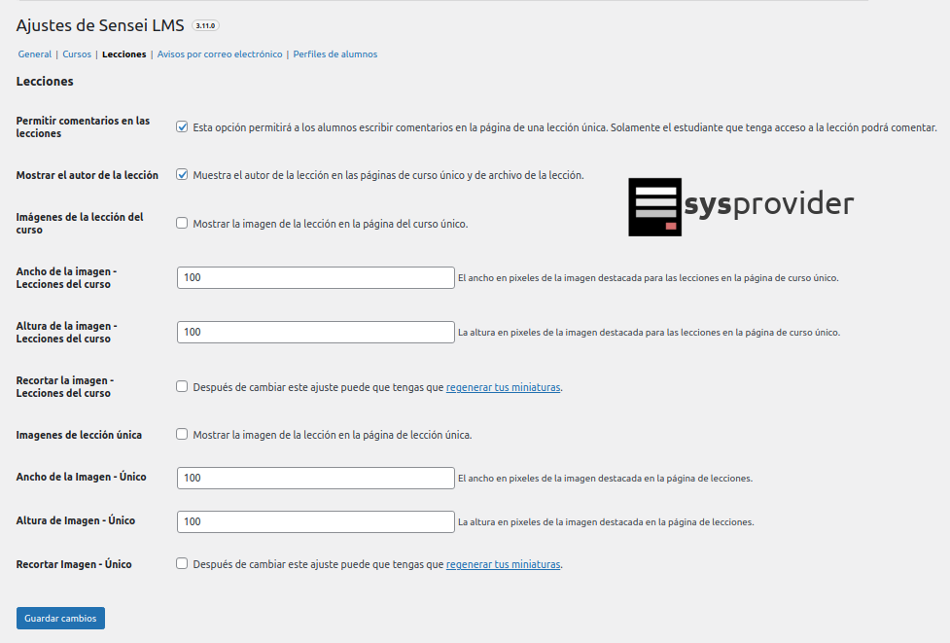Go to Avisos por correo electrónico tab

tap(220, 54)
